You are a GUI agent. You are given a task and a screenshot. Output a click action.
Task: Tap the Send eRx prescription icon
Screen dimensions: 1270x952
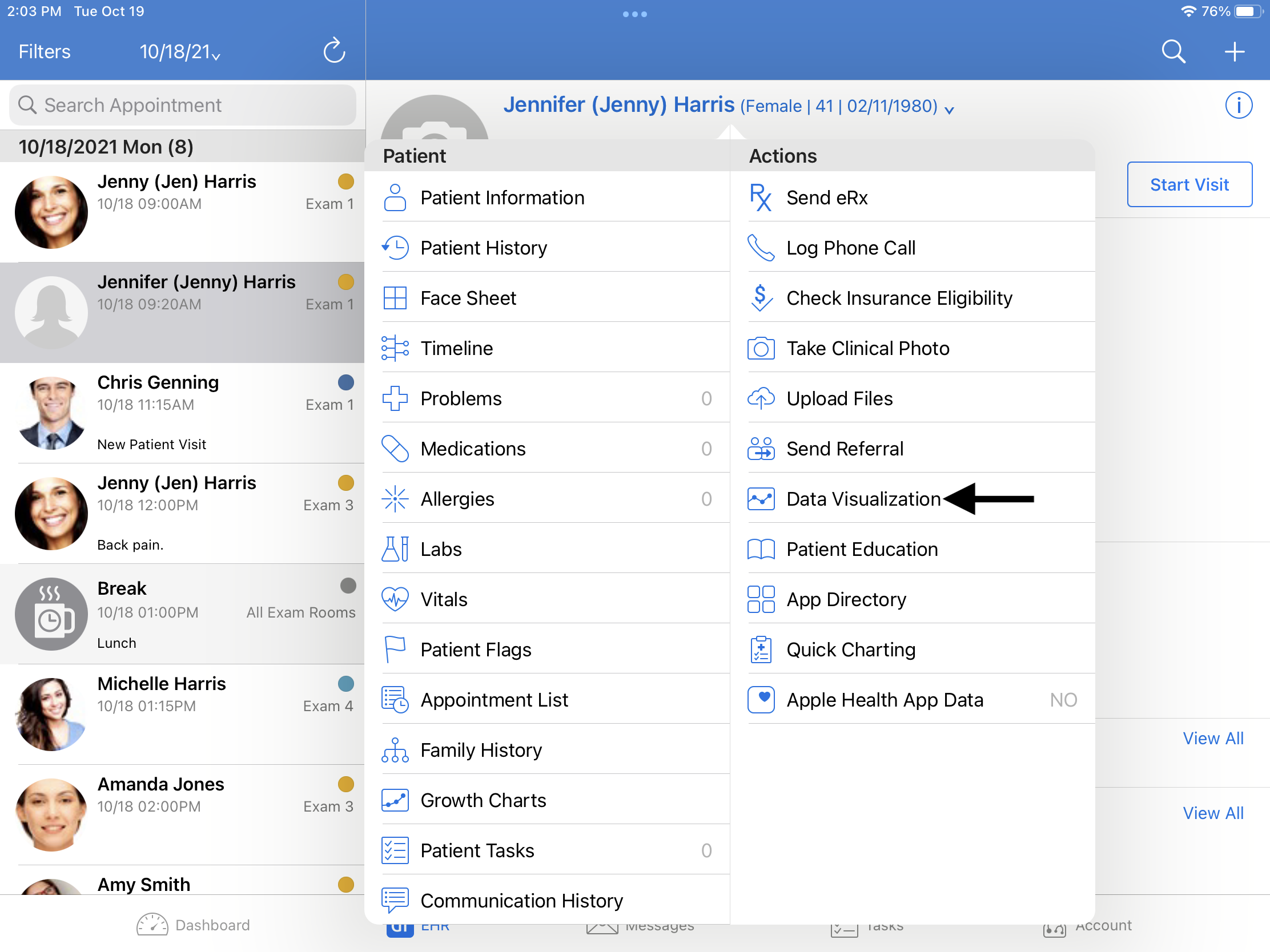(x=760, y=197)
